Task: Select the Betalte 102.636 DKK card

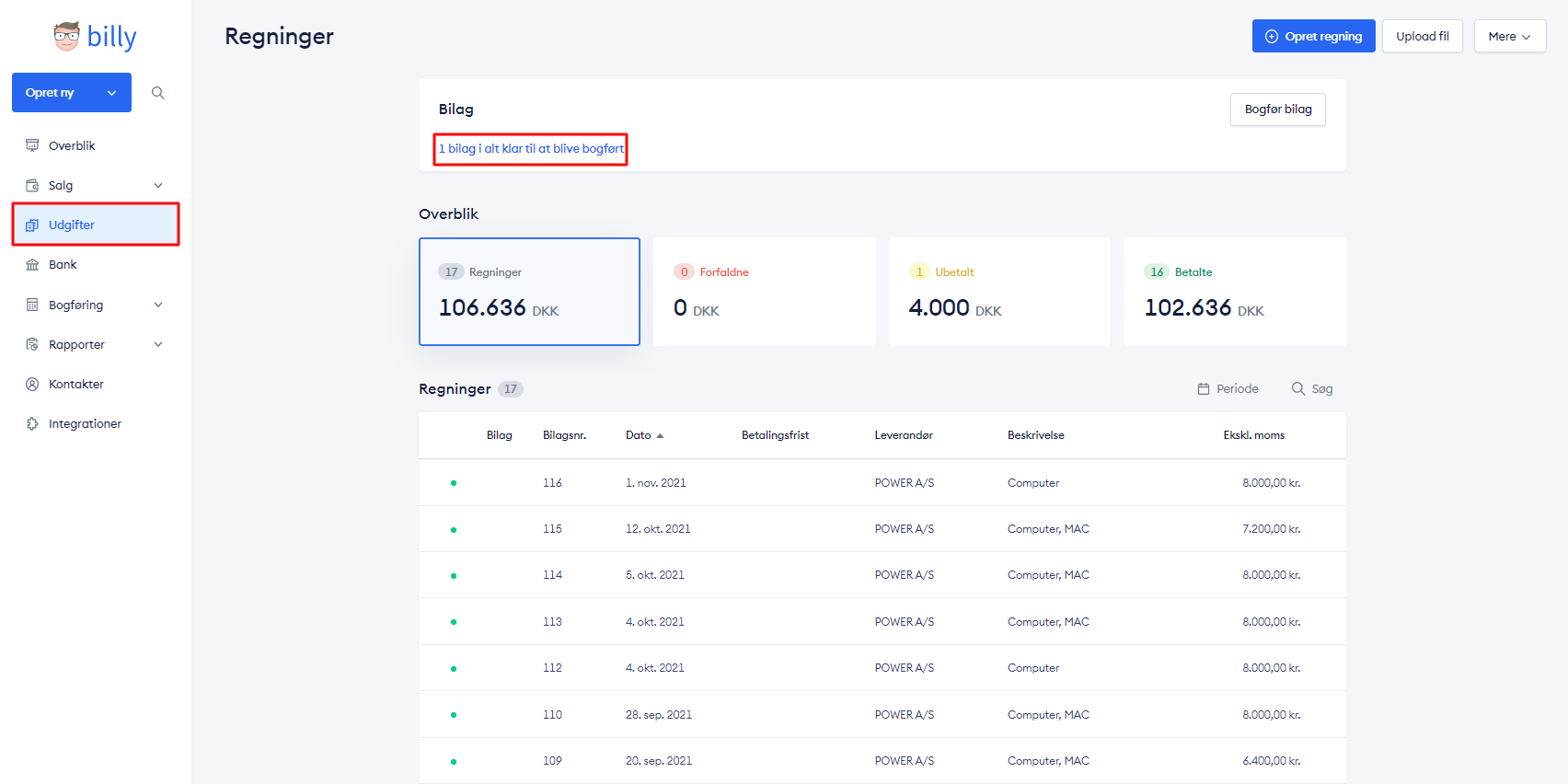Action: (1235, 292)
